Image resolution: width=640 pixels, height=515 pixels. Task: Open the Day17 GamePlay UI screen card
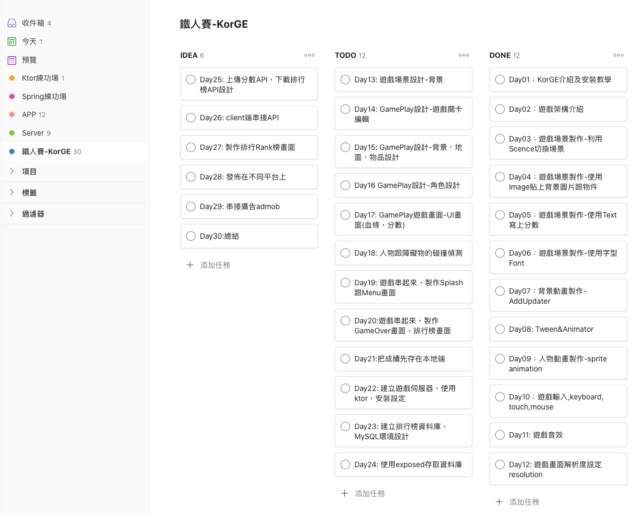click(x=403, y=219)
